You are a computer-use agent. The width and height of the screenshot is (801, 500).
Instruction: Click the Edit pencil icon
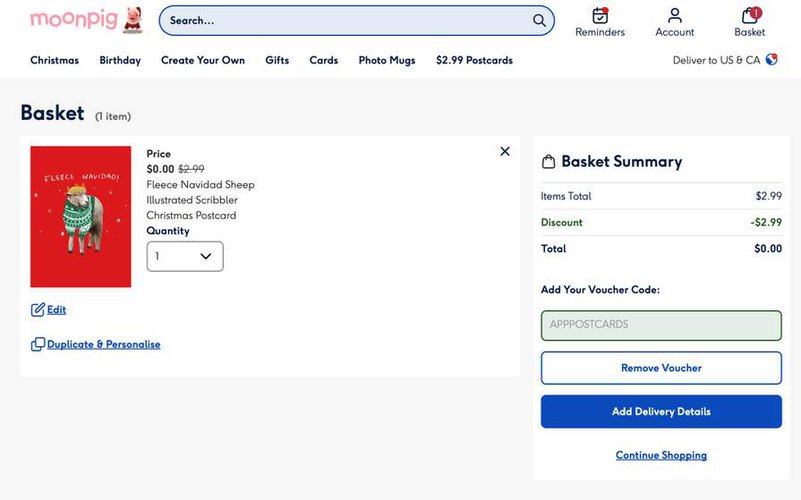click(x=38, y=310)
